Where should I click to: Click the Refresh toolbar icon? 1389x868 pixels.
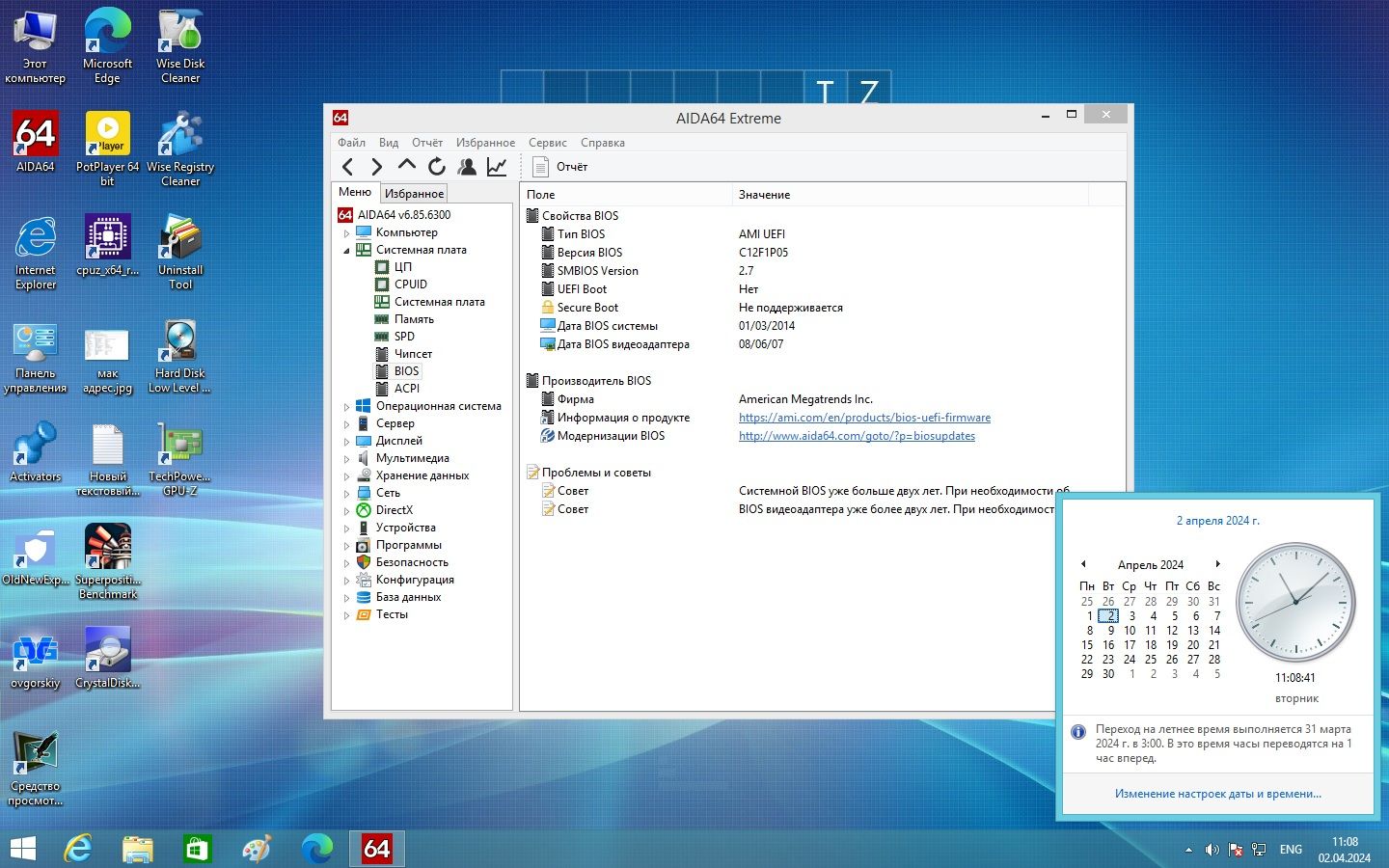click(x=437, y=167)
